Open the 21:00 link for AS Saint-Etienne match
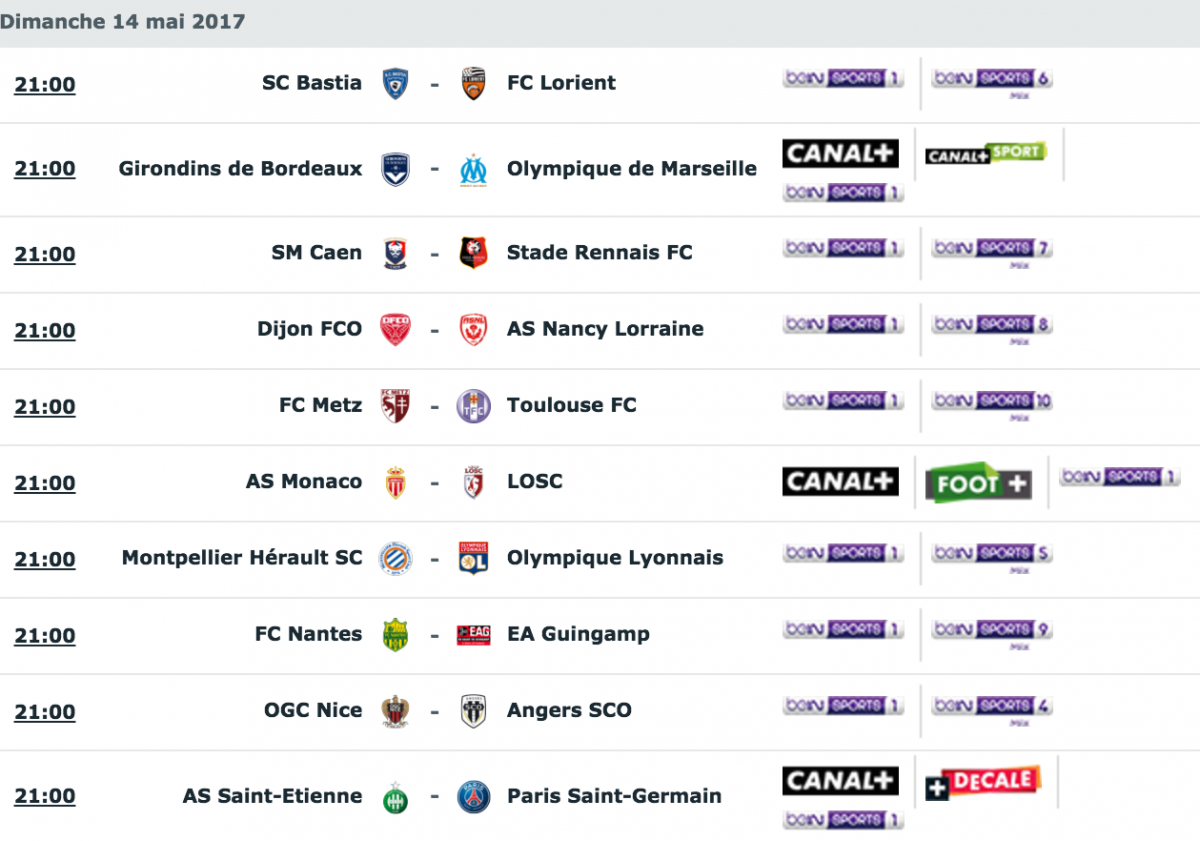The width and height of the screenshot is (1200, 841). coord(45,797)
